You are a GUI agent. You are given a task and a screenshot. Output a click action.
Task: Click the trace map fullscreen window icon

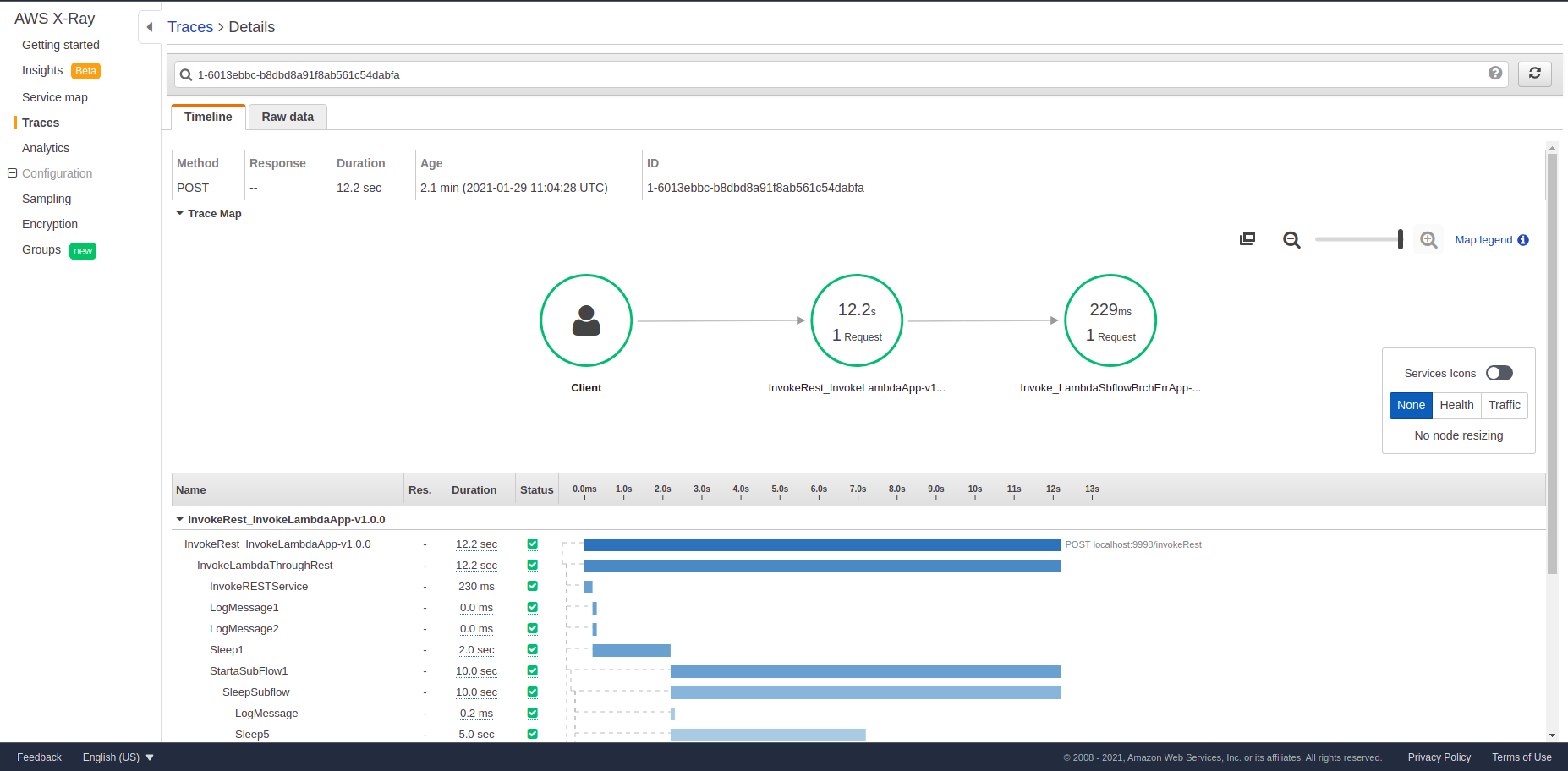(1247, 239)
